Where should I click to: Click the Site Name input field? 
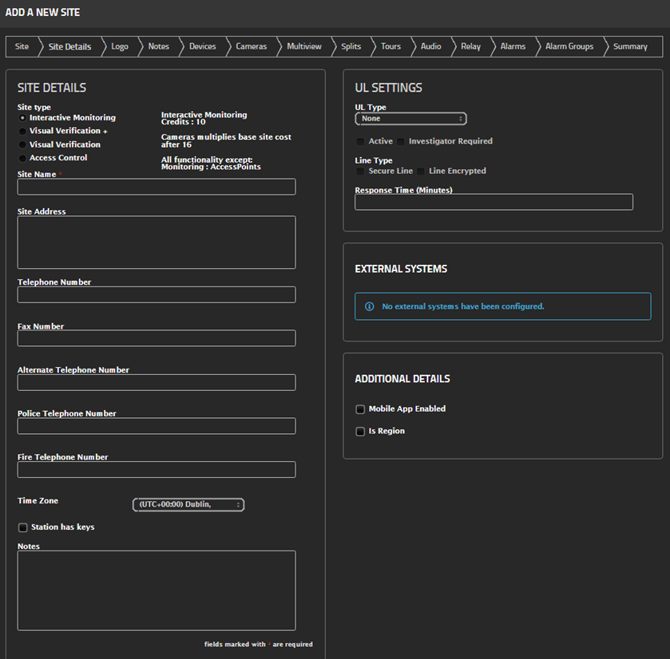tap(156, 187)
